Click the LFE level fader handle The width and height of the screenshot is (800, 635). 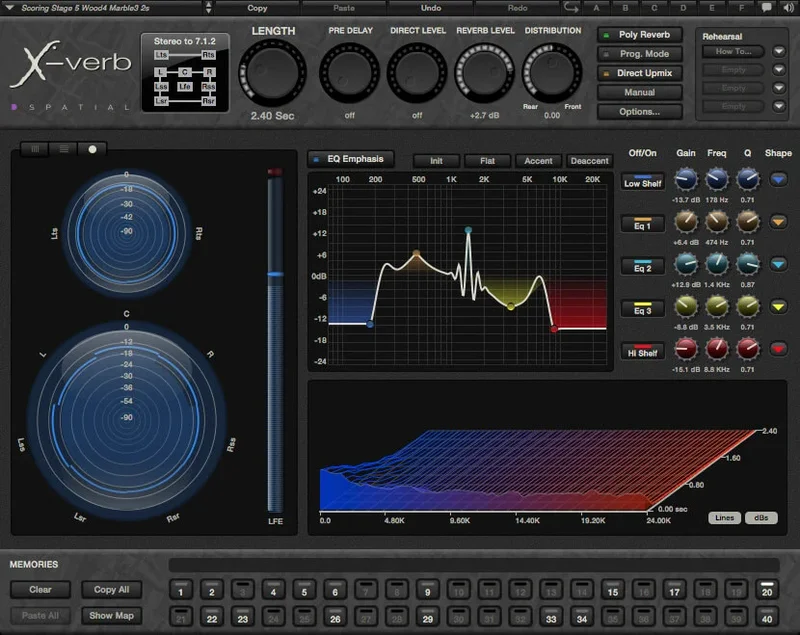276,274
